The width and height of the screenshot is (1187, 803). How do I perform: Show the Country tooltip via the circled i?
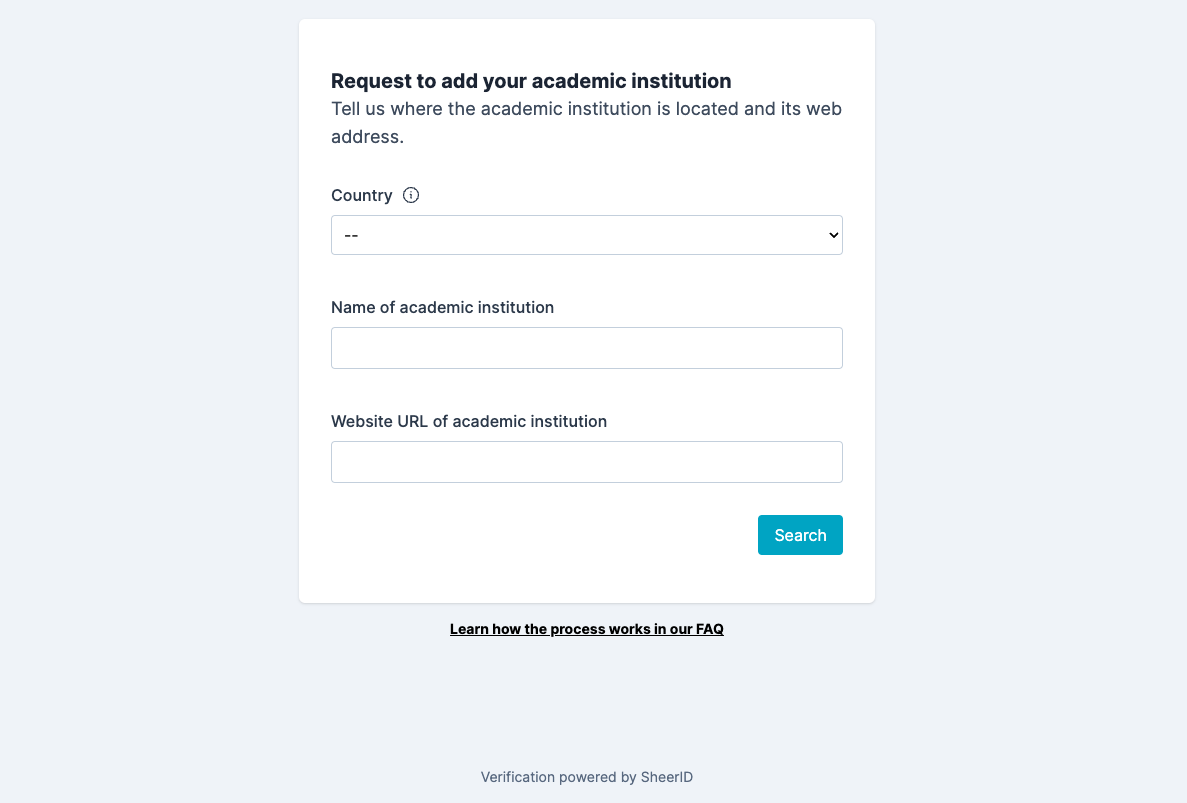point(410,195)
